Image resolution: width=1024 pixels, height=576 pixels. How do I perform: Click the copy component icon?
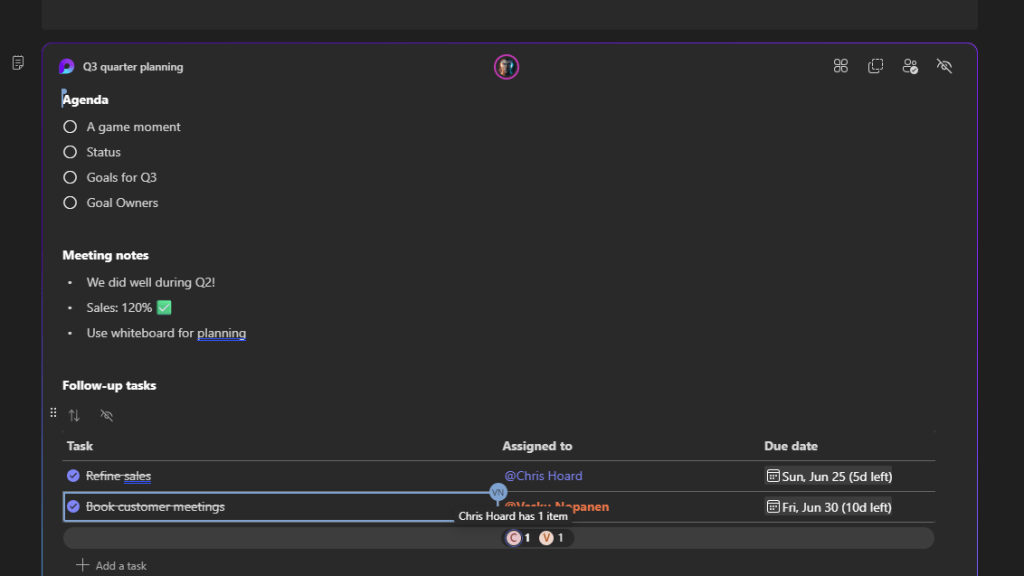(x=875, y=66)
